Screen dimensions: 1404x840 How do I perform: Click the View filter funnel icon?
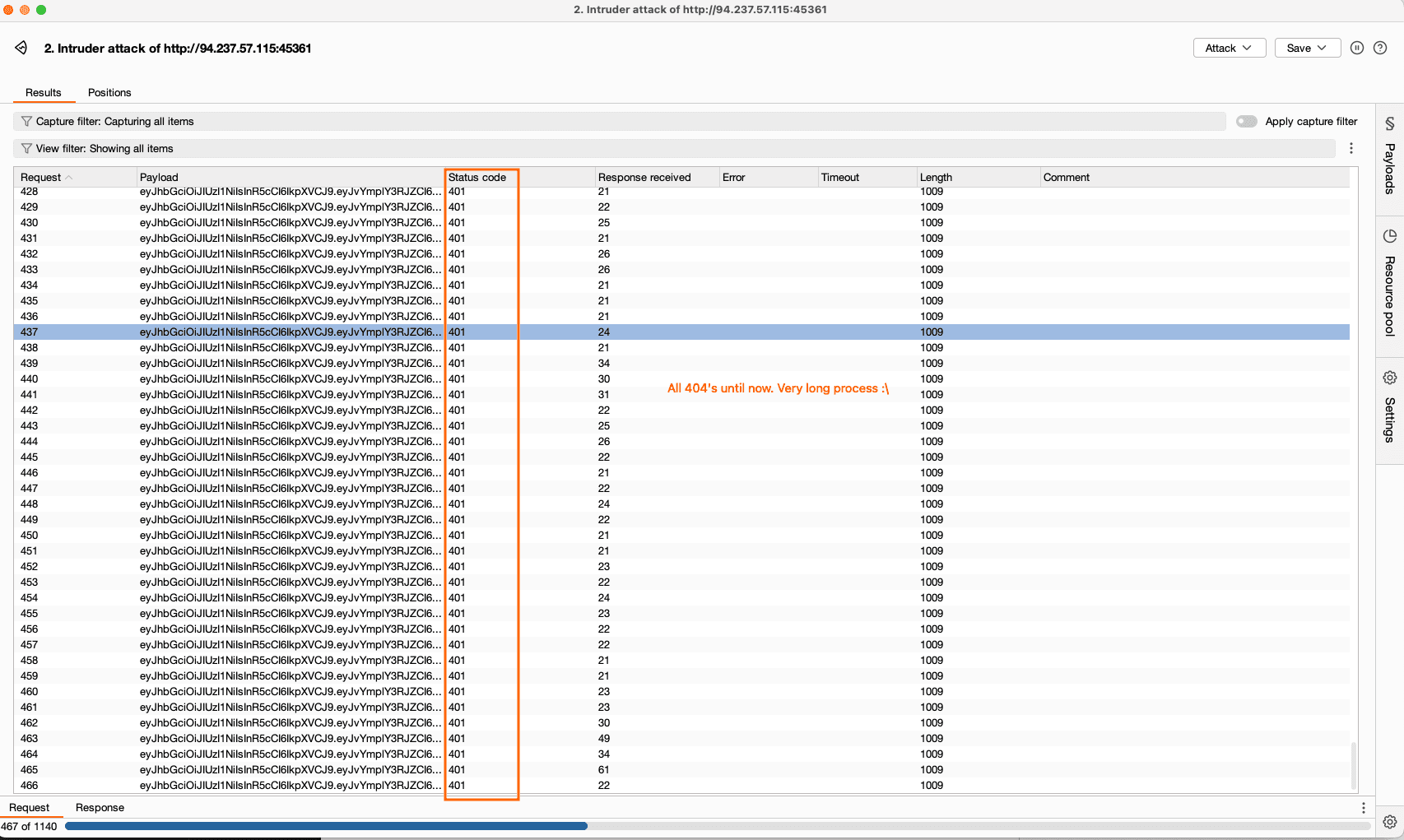(x=26, y=149)
